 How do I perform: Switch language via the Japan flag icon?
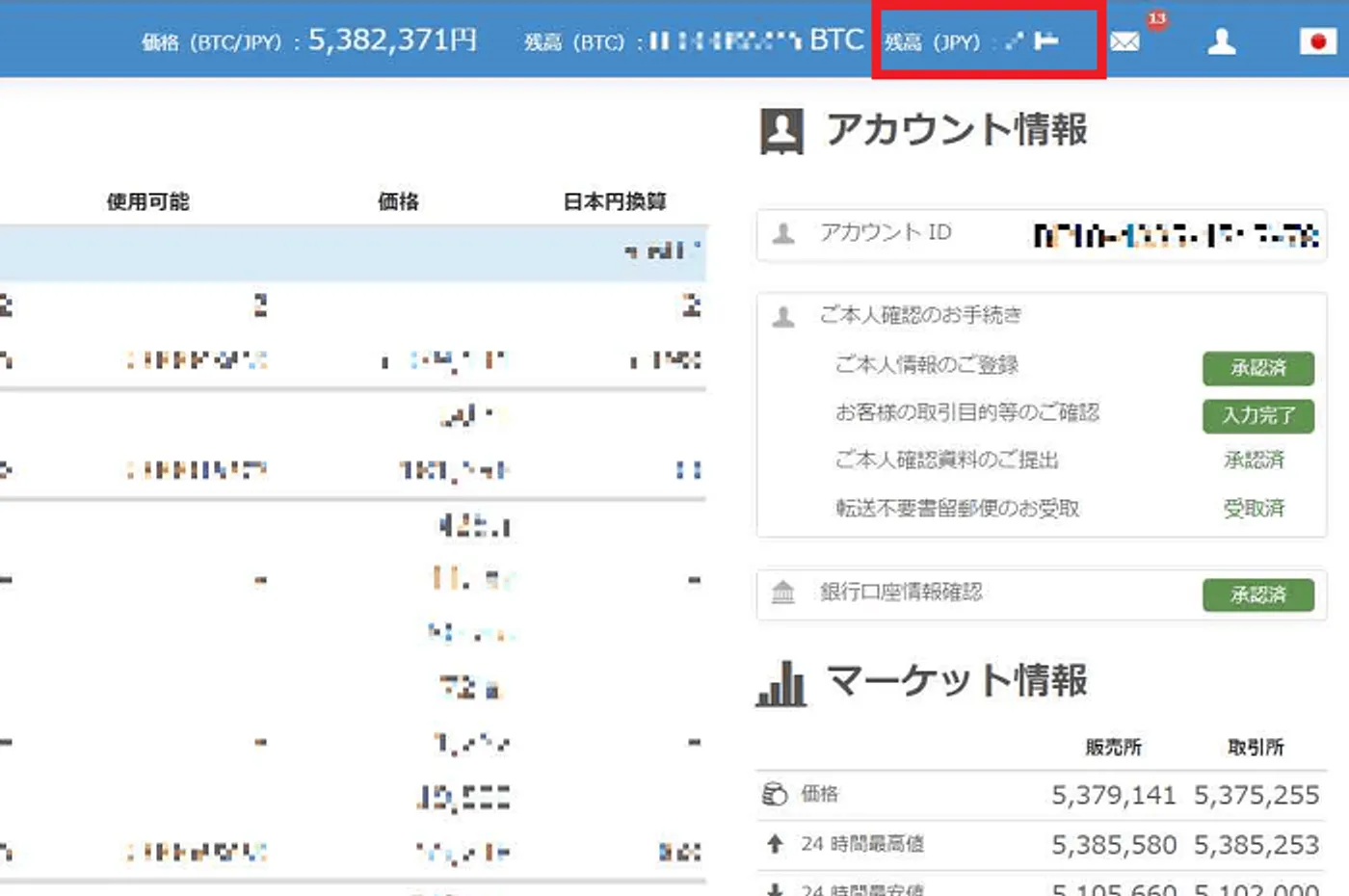coord(1317,41)
